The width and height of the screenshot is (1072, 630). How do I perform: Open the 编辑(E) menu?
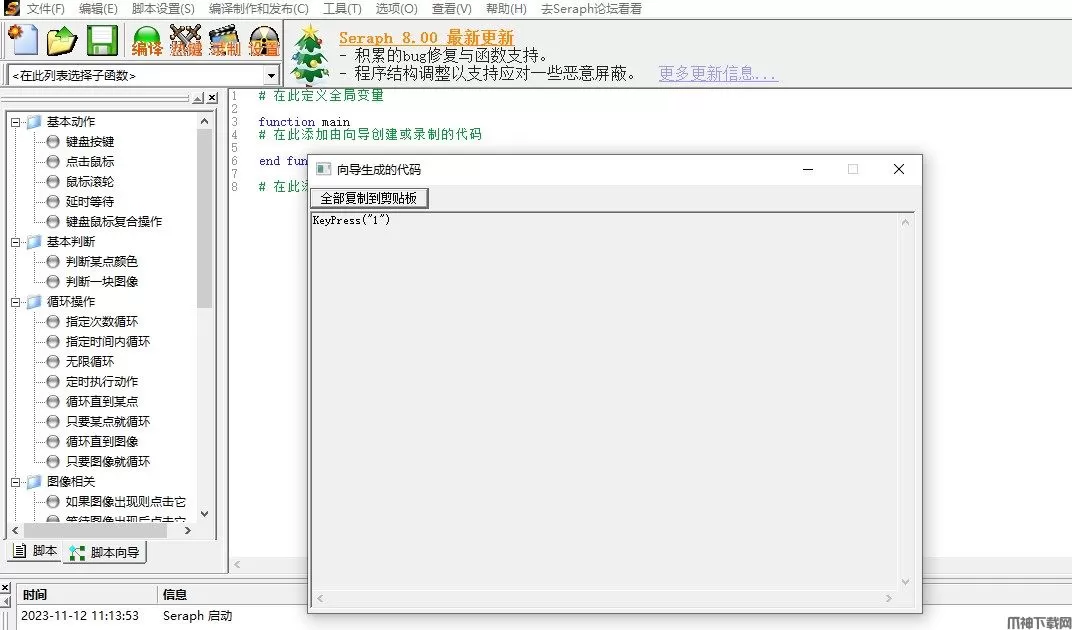(98, 9)
